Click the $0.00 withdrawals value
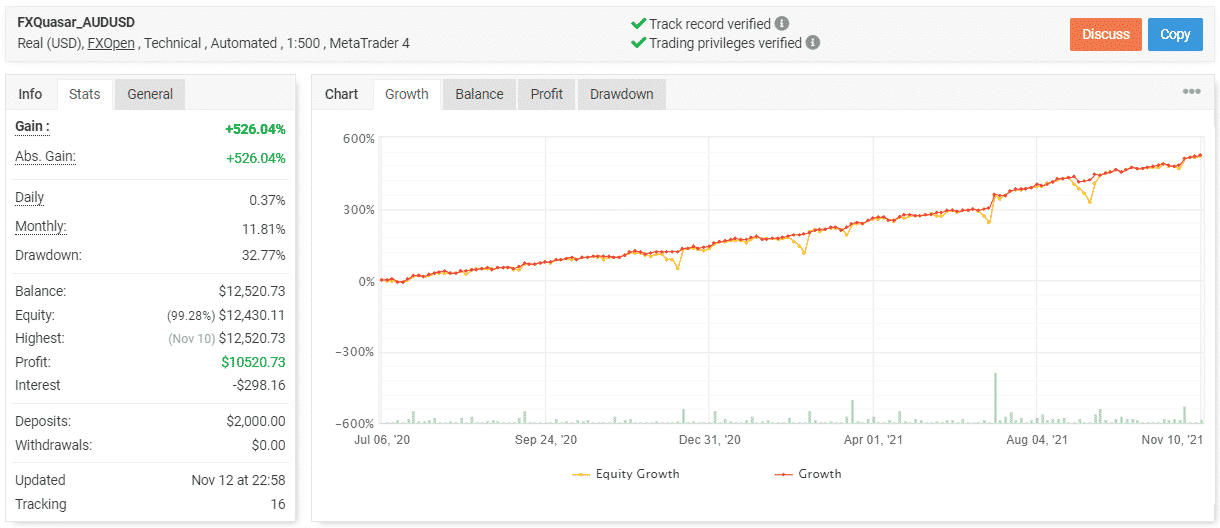This screenshot has height=528, width=1220. point(268,445)
